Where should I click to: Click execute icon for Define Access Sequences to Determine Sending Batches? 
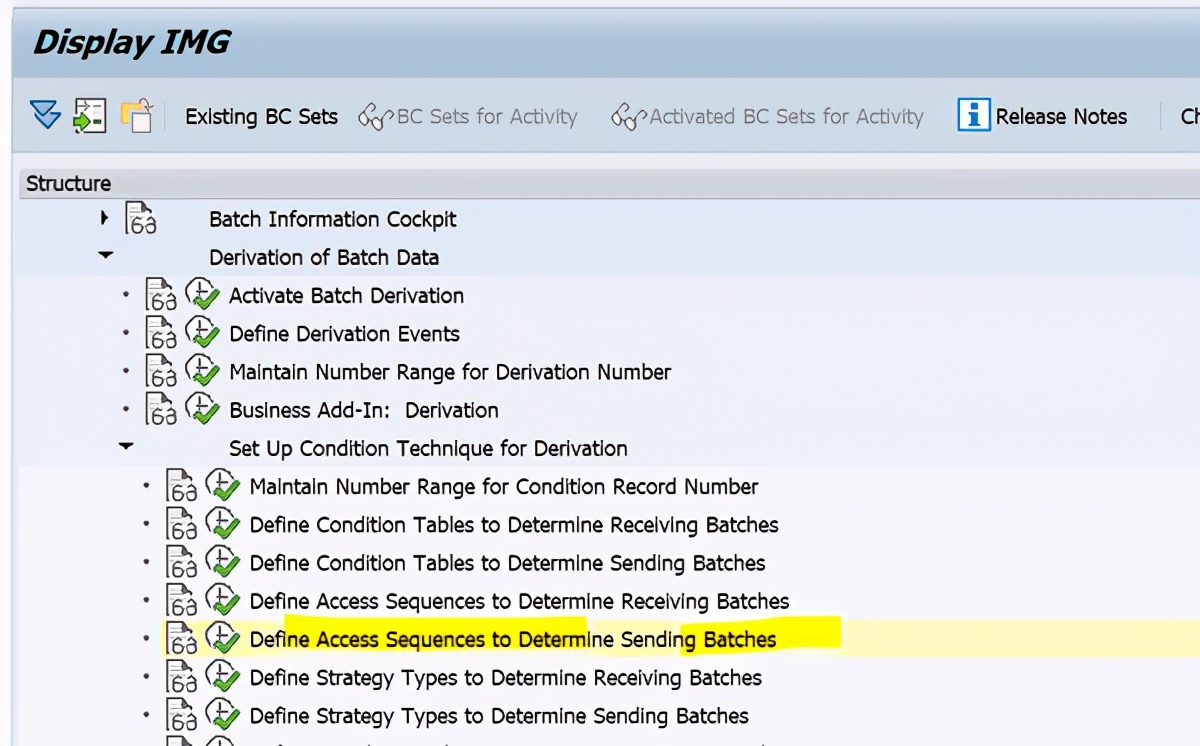pyautogui.click(x=222, y=639)
